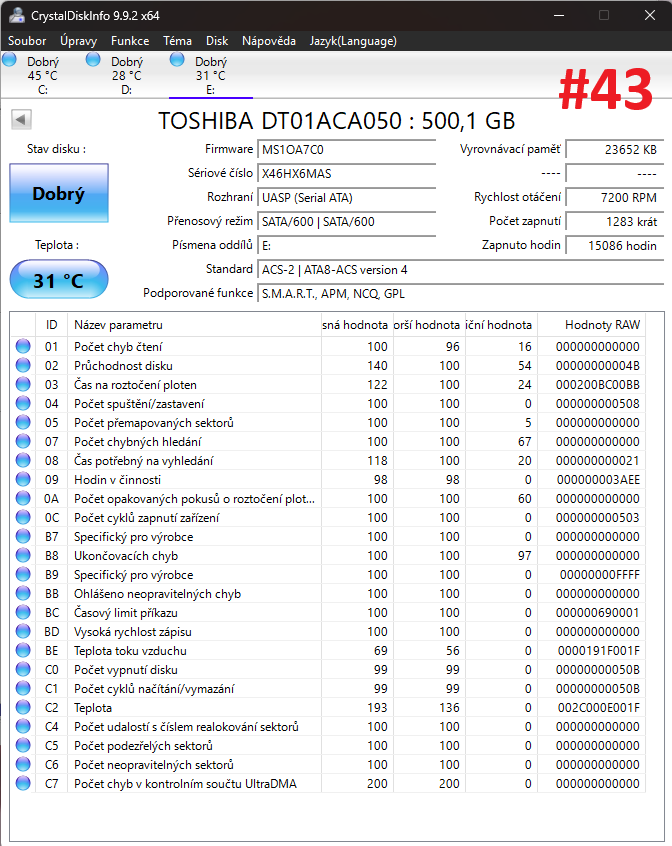Click raw value 000200BC00BB
This screenshot has height=846, width=672.
point(598,385)
